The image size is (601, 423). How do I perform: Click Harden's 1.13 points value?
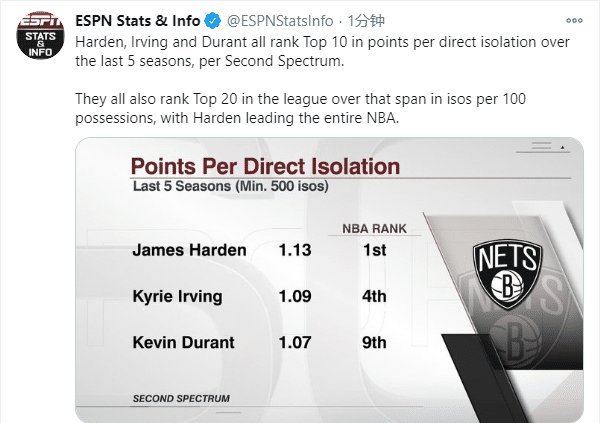pyautogui.click(x=296, y=250)
